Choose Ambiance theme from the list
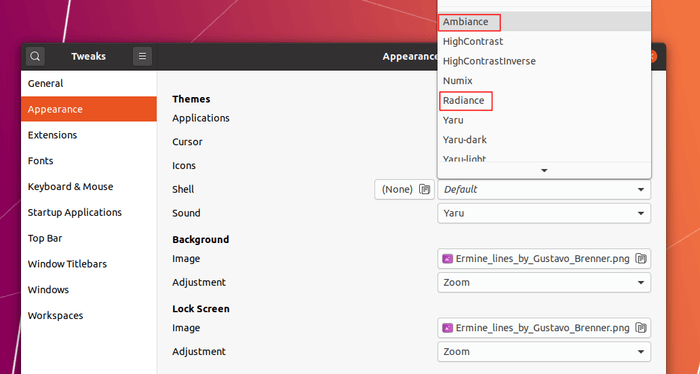Viewport: 700px width, 374px height. [x=544, y=21]
